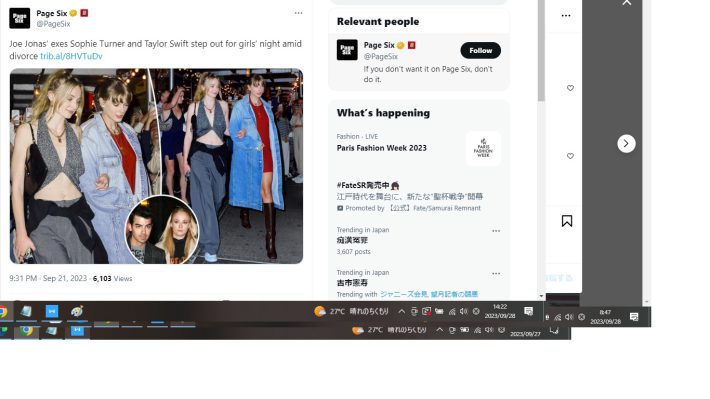Open more options for 痴漢冤罪 trend
Image resolution: width=710 pixels, height=399 pixels.
(496, 231)
